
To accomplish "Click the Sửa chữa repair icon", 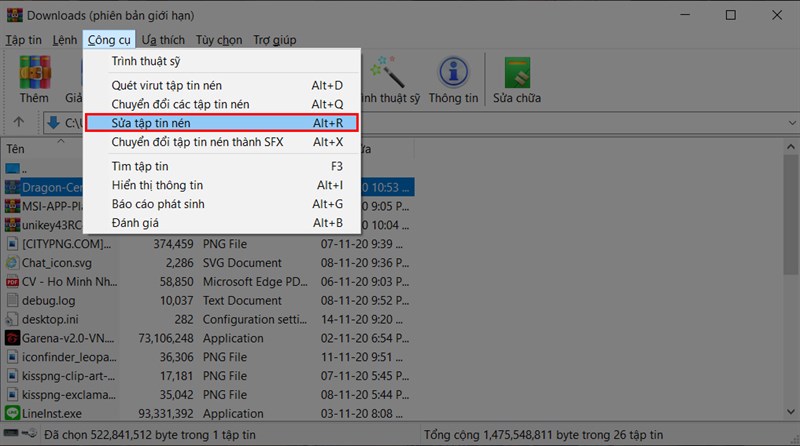I will (x=517, y=72).
